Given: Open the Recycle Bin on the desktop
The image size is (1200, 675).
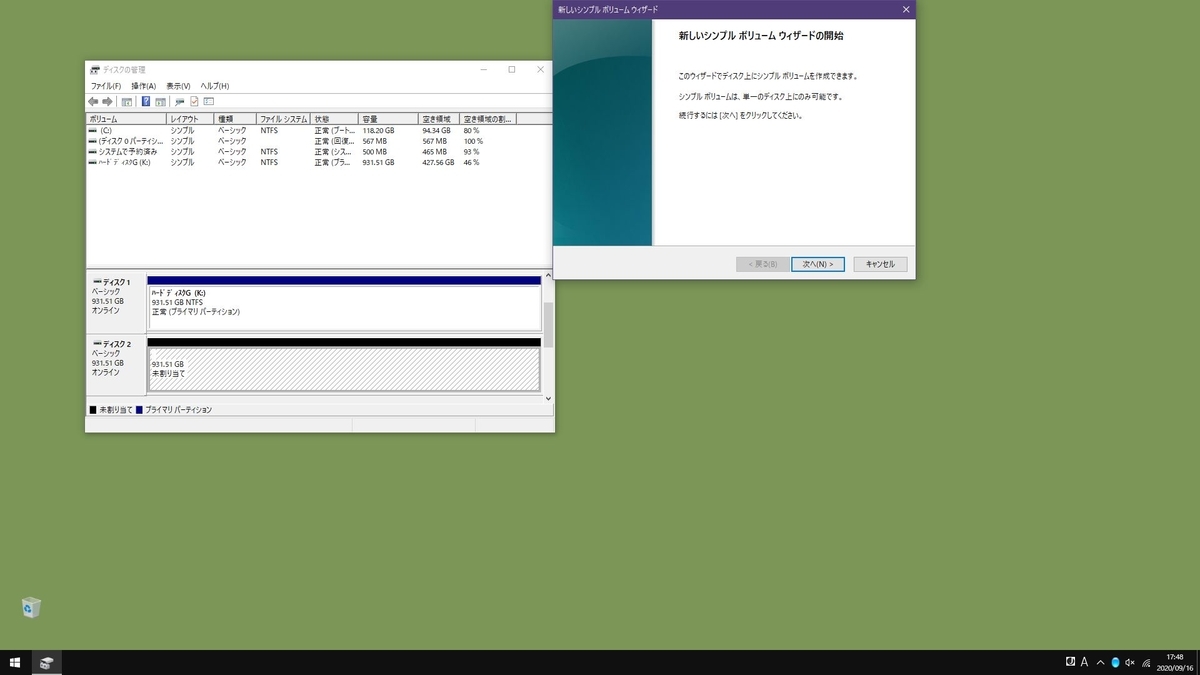Looking at the screenshot, I should (31, 607).
